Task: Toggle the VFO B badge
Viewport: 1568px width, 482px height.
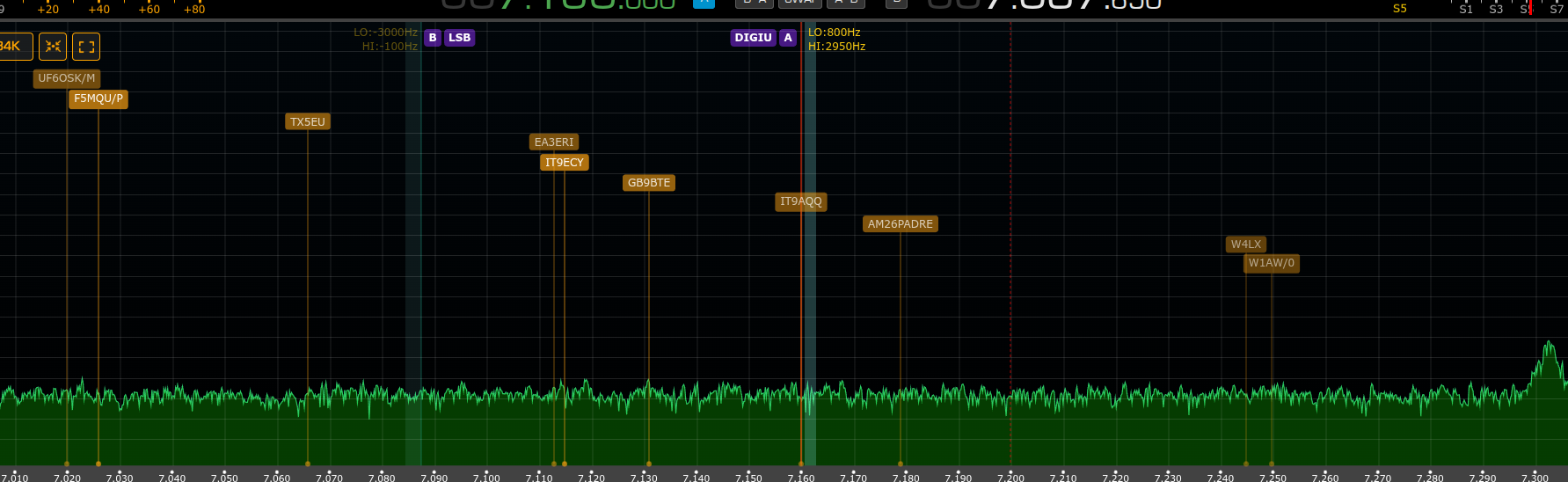Action: (433, 38)
